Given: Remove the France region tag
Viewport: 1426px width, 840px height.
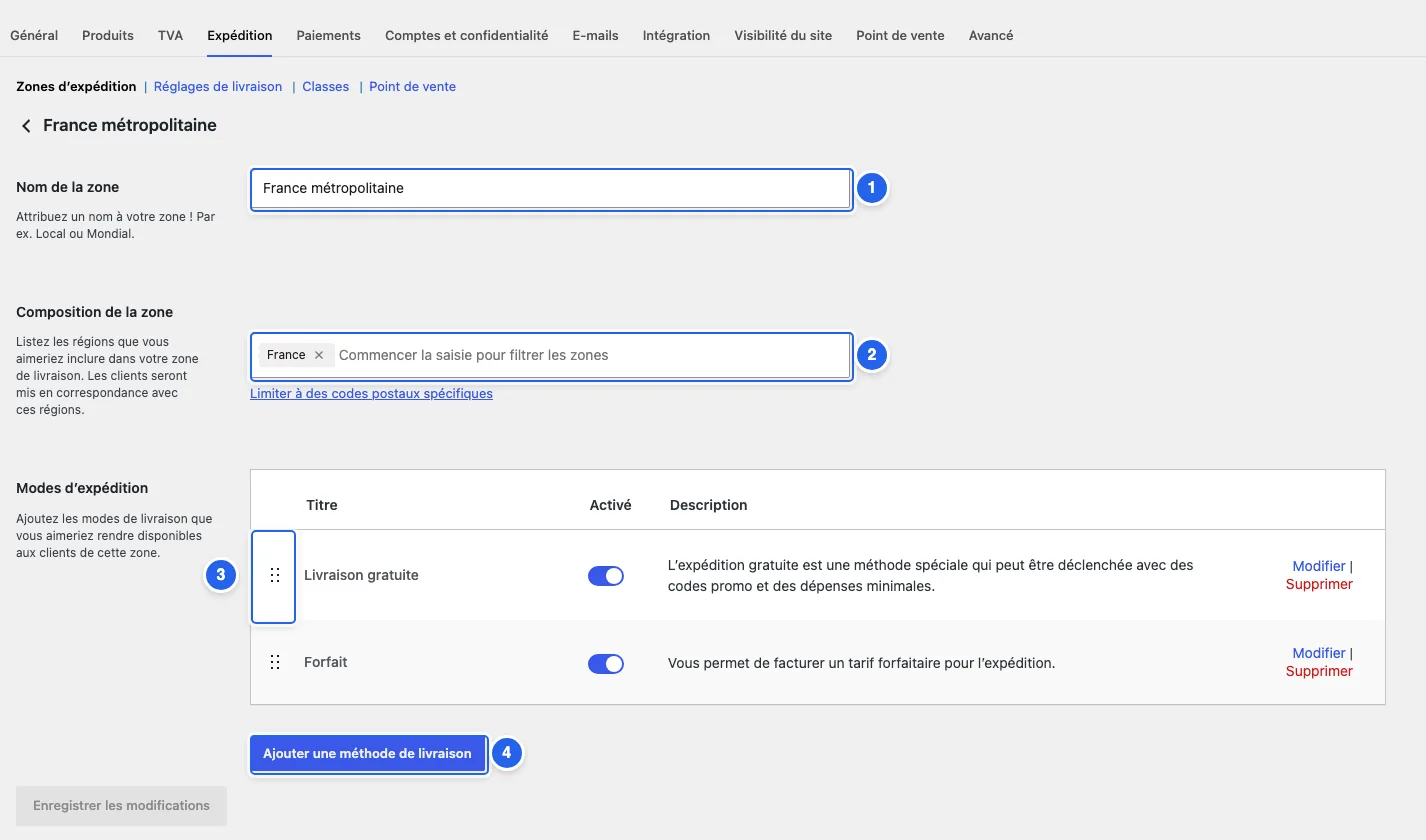Looking at the screenshot, I should click(x=319, y=355).
